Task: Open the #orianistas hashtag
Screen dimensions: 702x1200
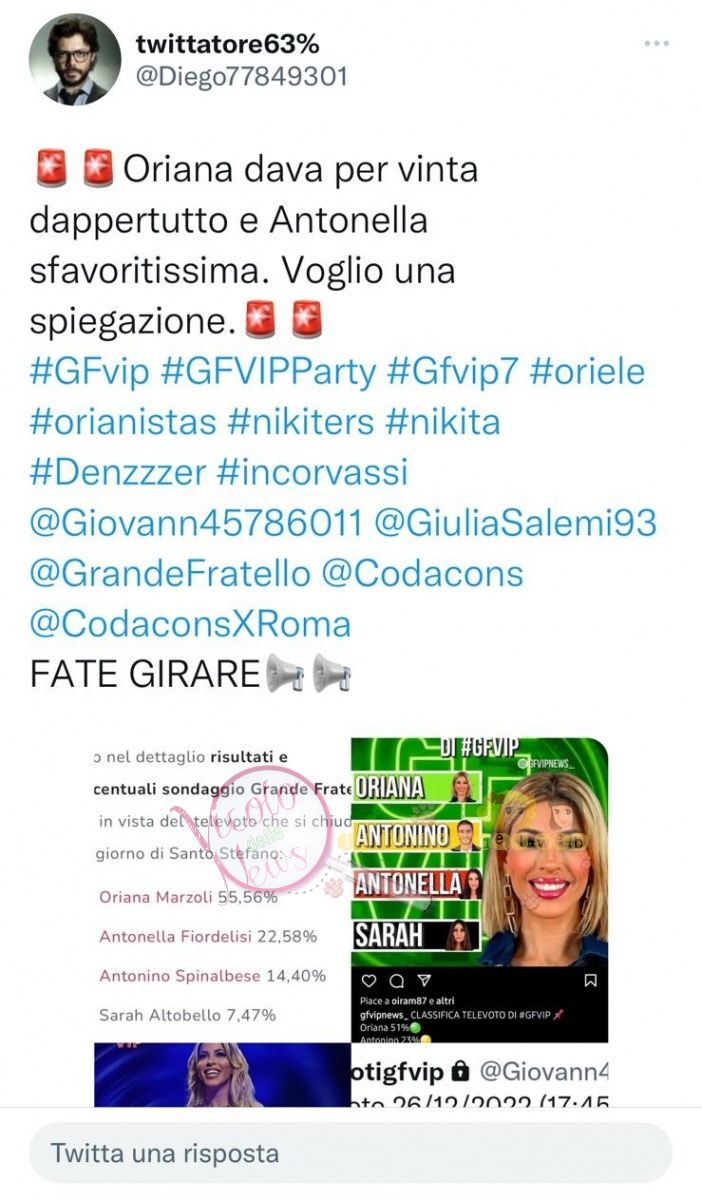Action: click(x=123, y=422)
